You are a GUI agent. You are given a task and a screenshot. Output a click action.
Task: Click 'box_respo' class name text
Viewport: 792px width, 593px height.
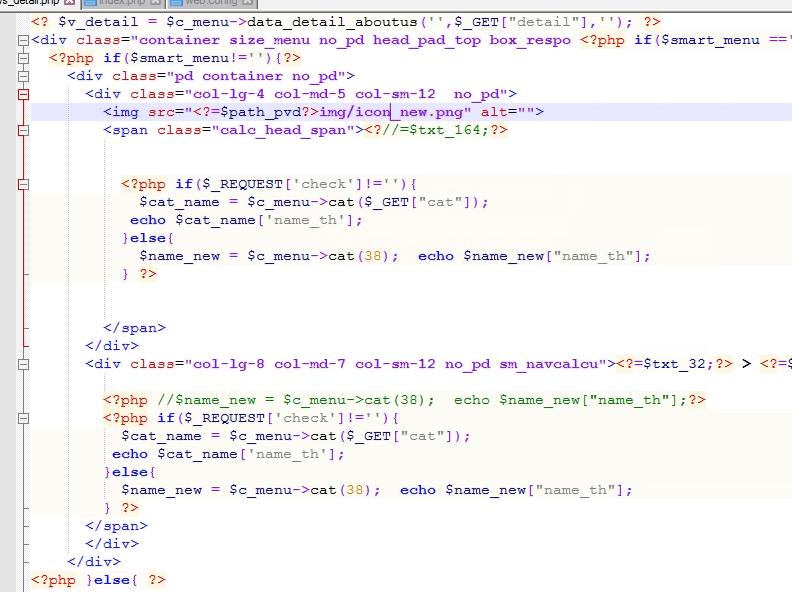click(x=530, y=40)
